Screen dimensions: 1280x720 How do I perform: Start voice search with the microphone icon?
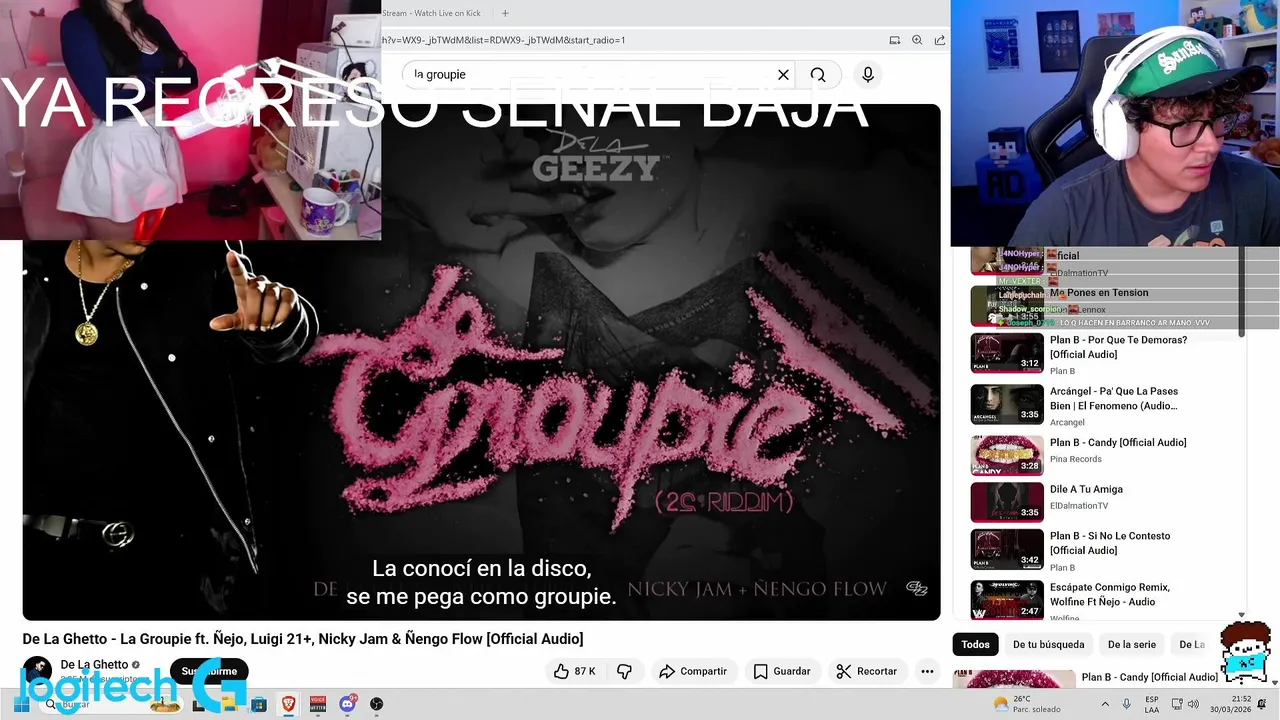click(868, 74)
